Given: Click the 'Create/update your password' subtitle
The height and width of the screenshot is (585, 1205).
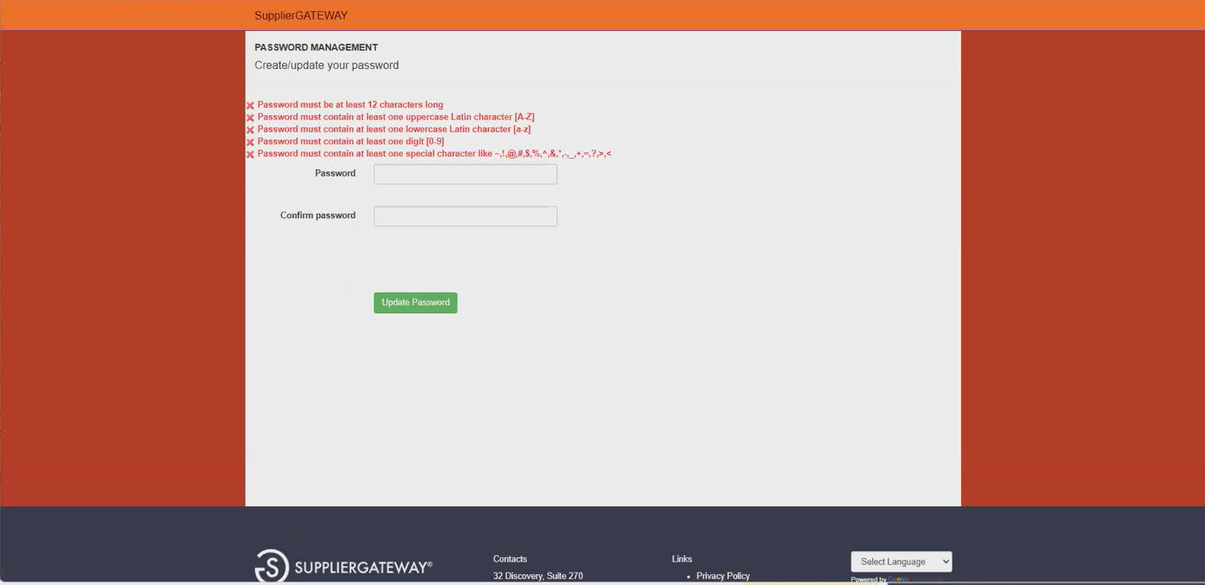Looking at the screenshot, I should (326, 66).
